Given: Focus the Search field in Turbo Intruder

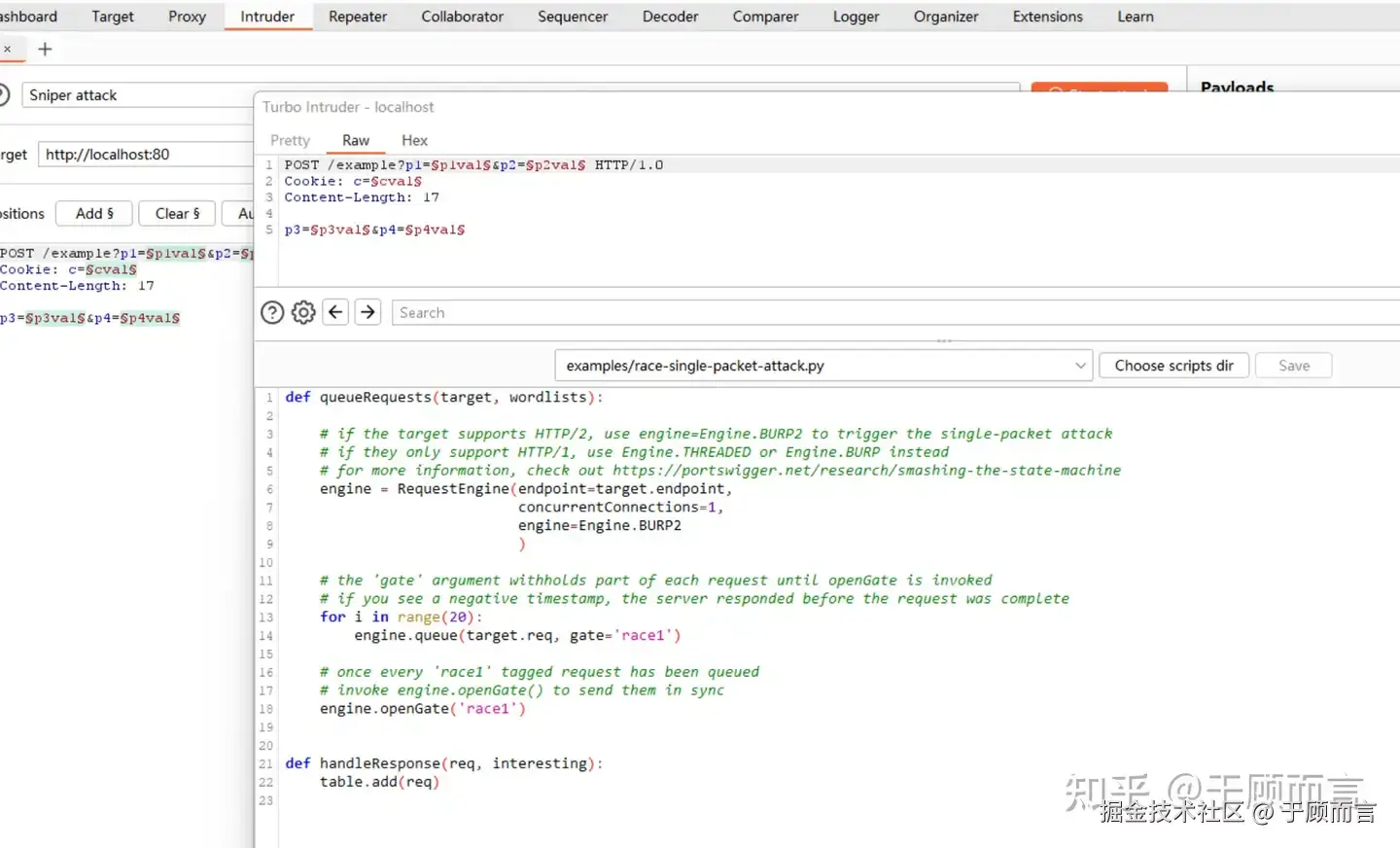Looking at the screenshot, I should pyautogui.click(x=894, y=312).
